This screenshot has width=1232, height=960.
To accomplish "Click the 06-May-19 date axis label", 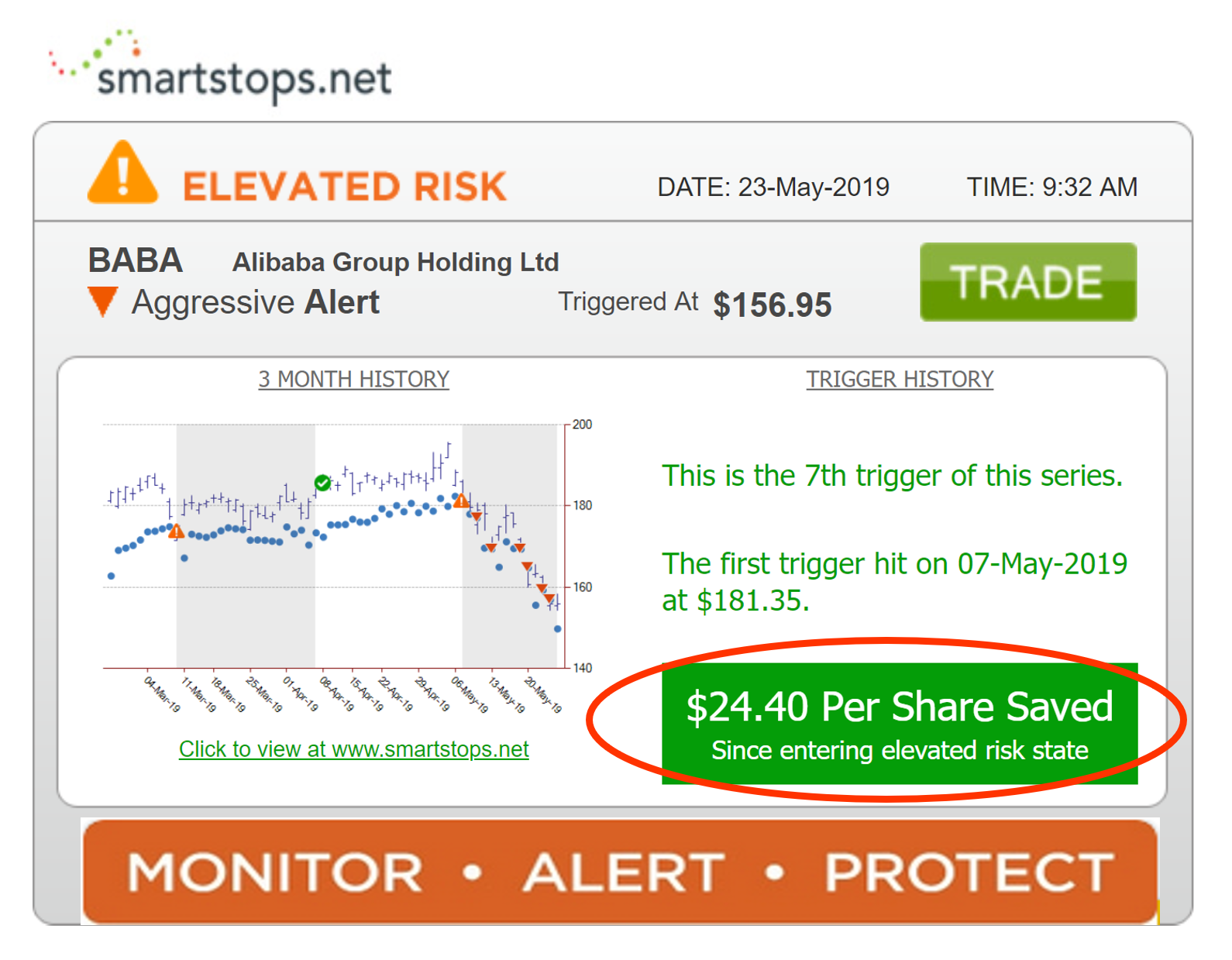I will coord(470,695).
